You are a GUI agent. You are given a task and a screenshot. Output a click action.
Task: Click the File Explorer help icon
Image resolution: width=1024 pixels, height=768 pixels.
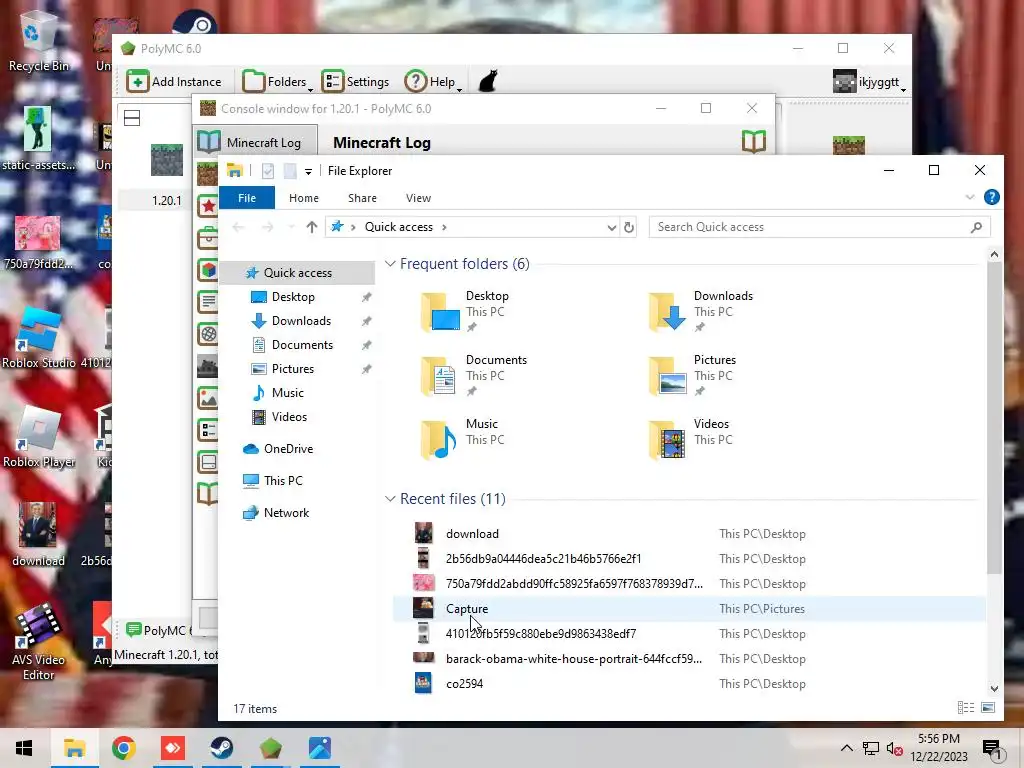tap(991, 197)
